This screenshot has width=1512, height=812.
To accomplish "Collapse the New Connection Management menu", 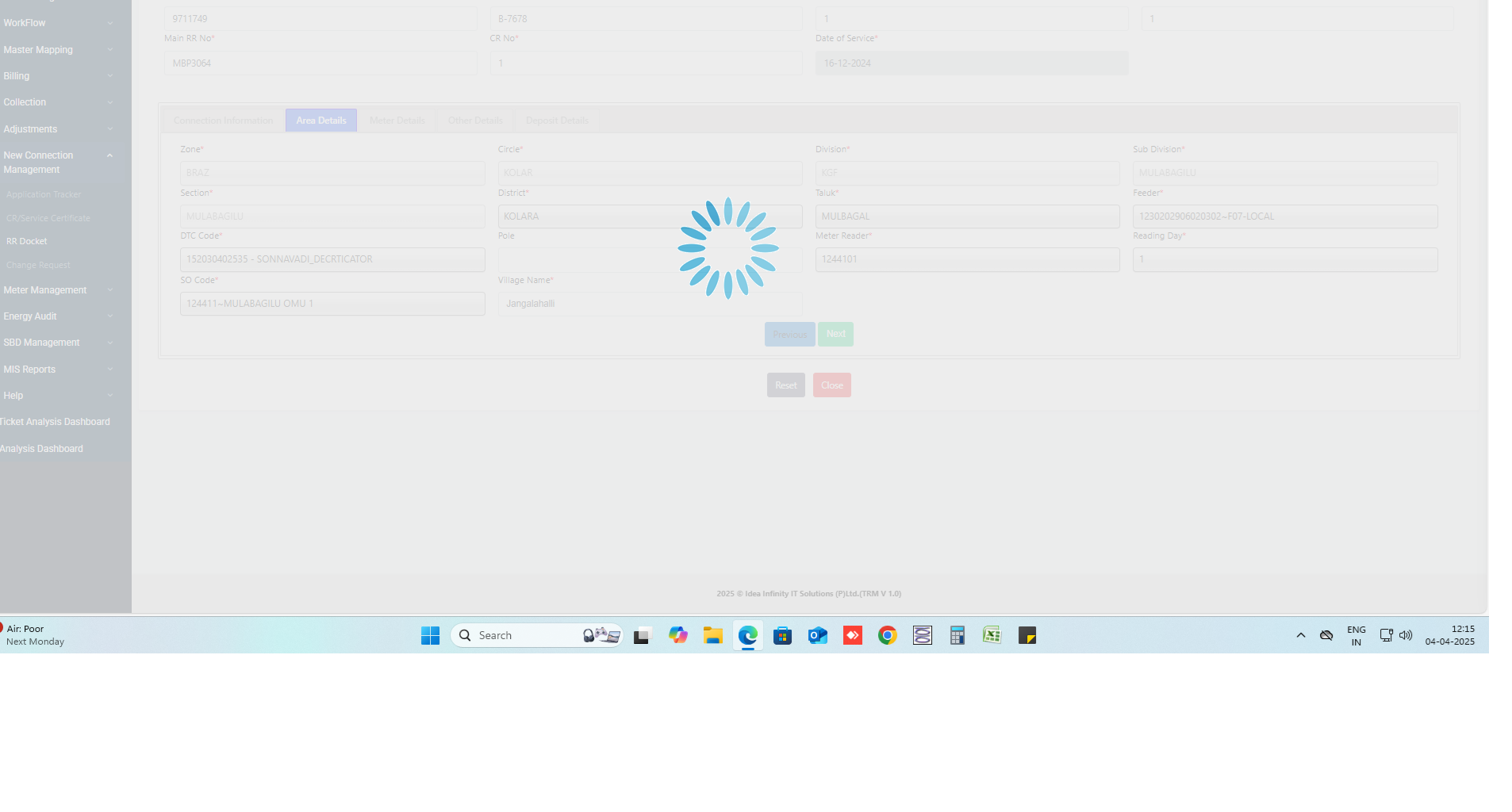I will pyautogui.click(x=58, y=163).
